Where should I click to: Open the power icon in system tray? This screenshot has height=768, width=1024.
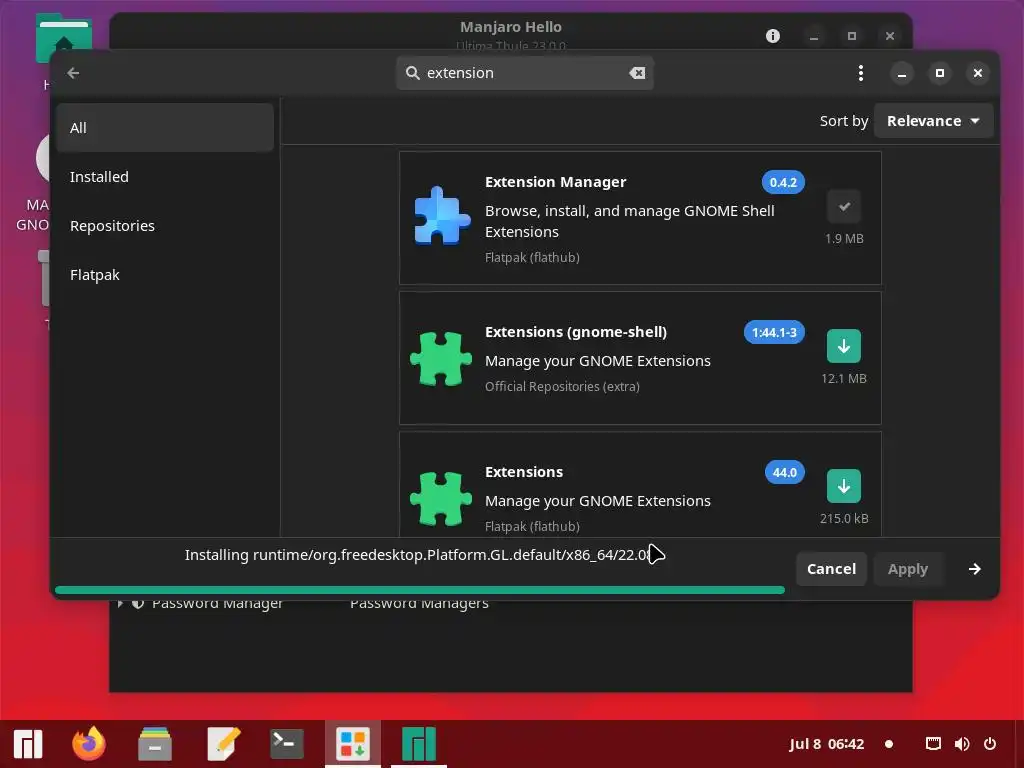pos(990,744)
